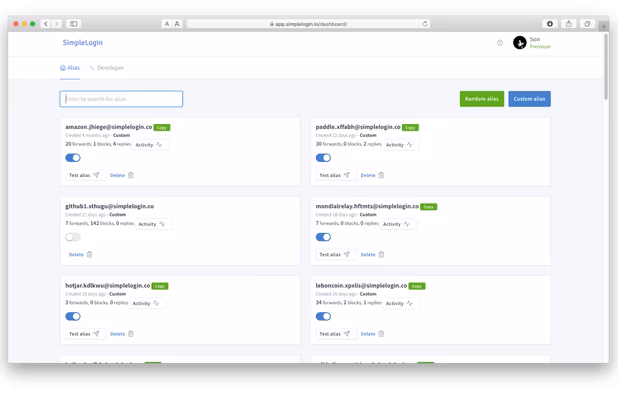This screenshot has width=618, height=394.
Task: Select the github1.sthugu@simplelogin.co address text
Action: tap(110, 206)
